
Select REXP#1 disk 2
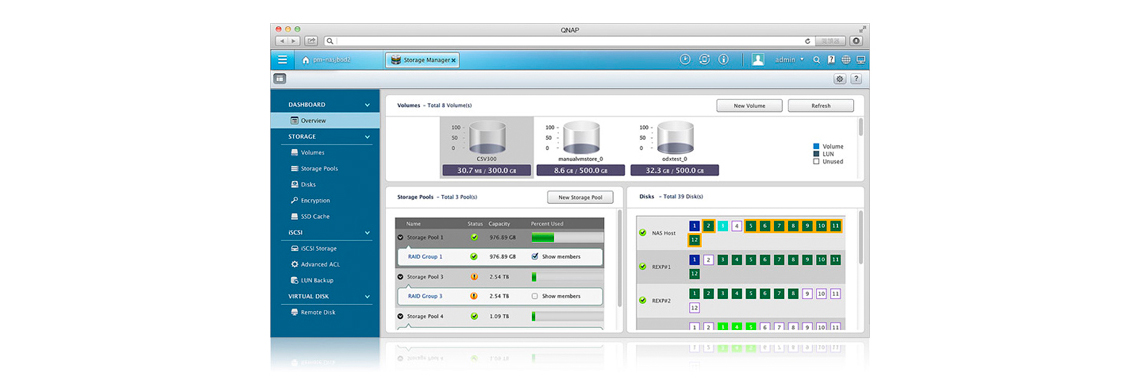click(x=708, y=259)
